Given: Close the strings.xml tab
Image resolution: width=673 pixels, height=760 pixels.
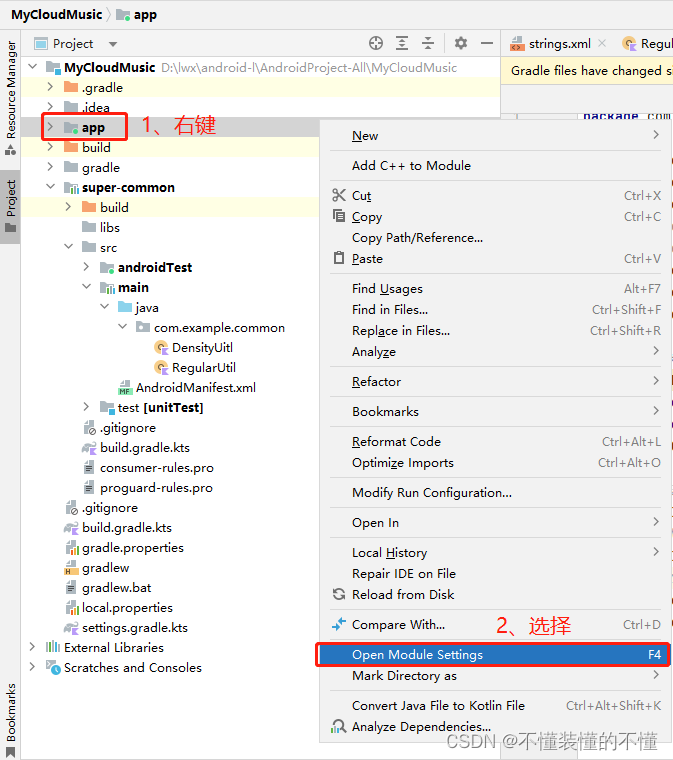Looking at the screenshot, I should tap(602, 43).
